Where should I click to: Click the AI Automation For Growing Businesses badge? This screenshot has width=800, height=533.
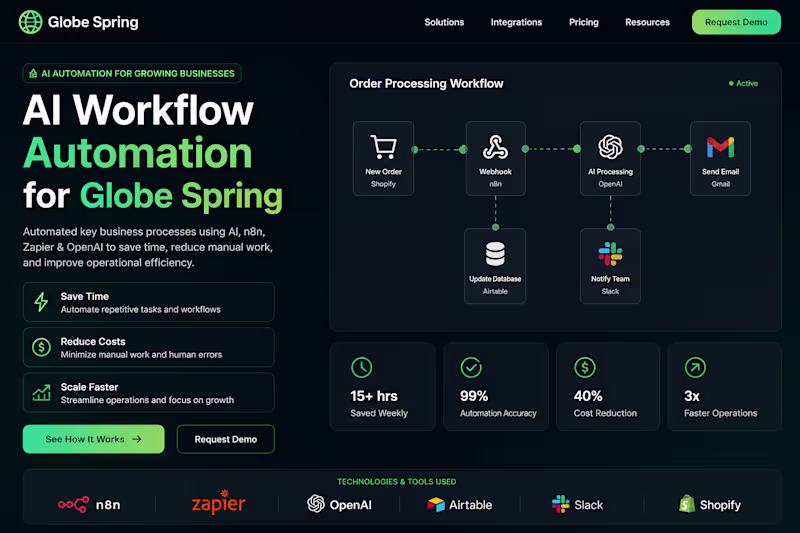[x=132, y=73]
